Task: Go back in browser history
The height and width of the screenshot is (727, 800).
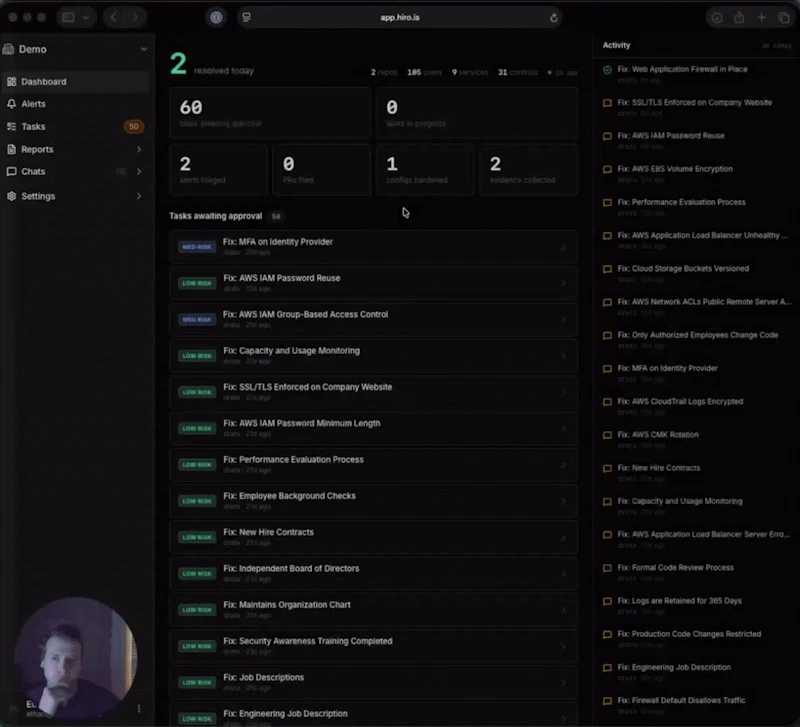Action: click(113, 17)
